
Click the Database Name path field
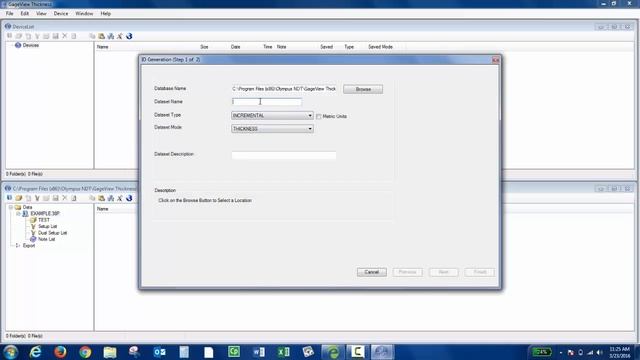point(284,89)
